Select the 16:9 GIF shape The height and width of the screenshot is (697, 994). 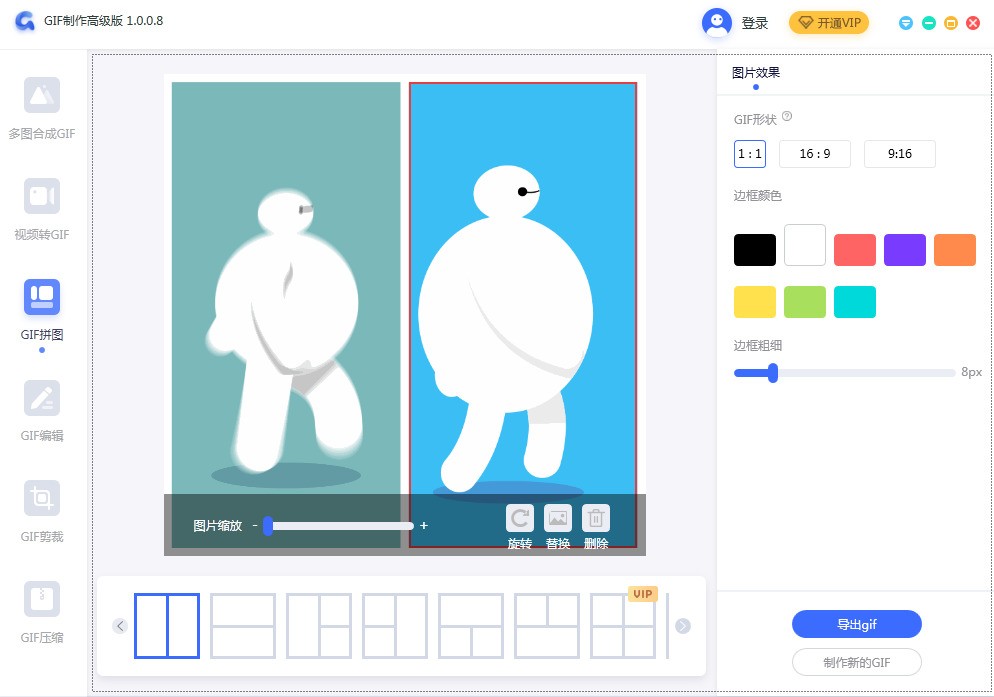point(814,154)
